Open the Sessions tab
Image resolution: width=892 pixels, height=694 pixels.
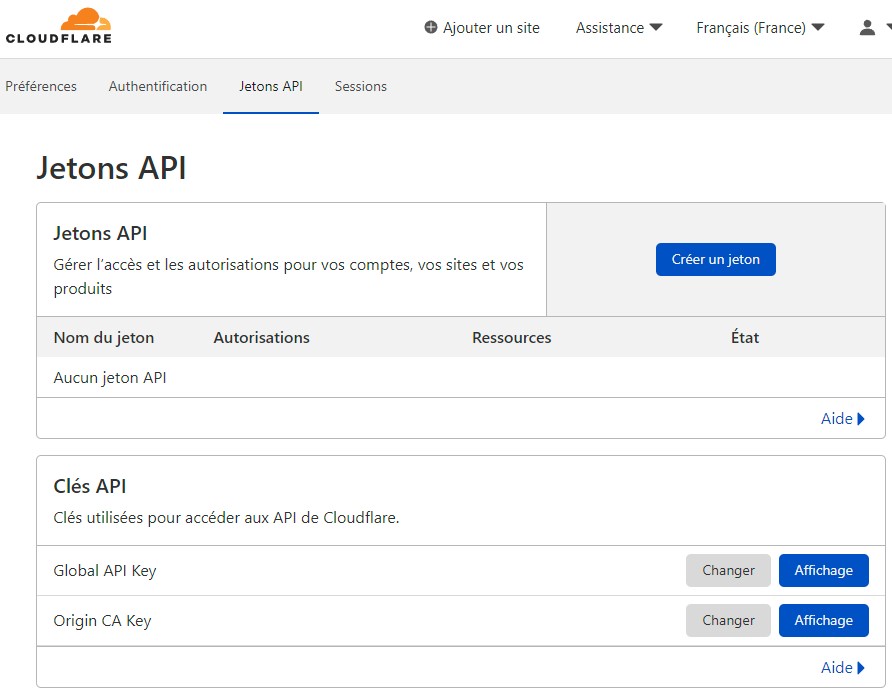point(360,86)
